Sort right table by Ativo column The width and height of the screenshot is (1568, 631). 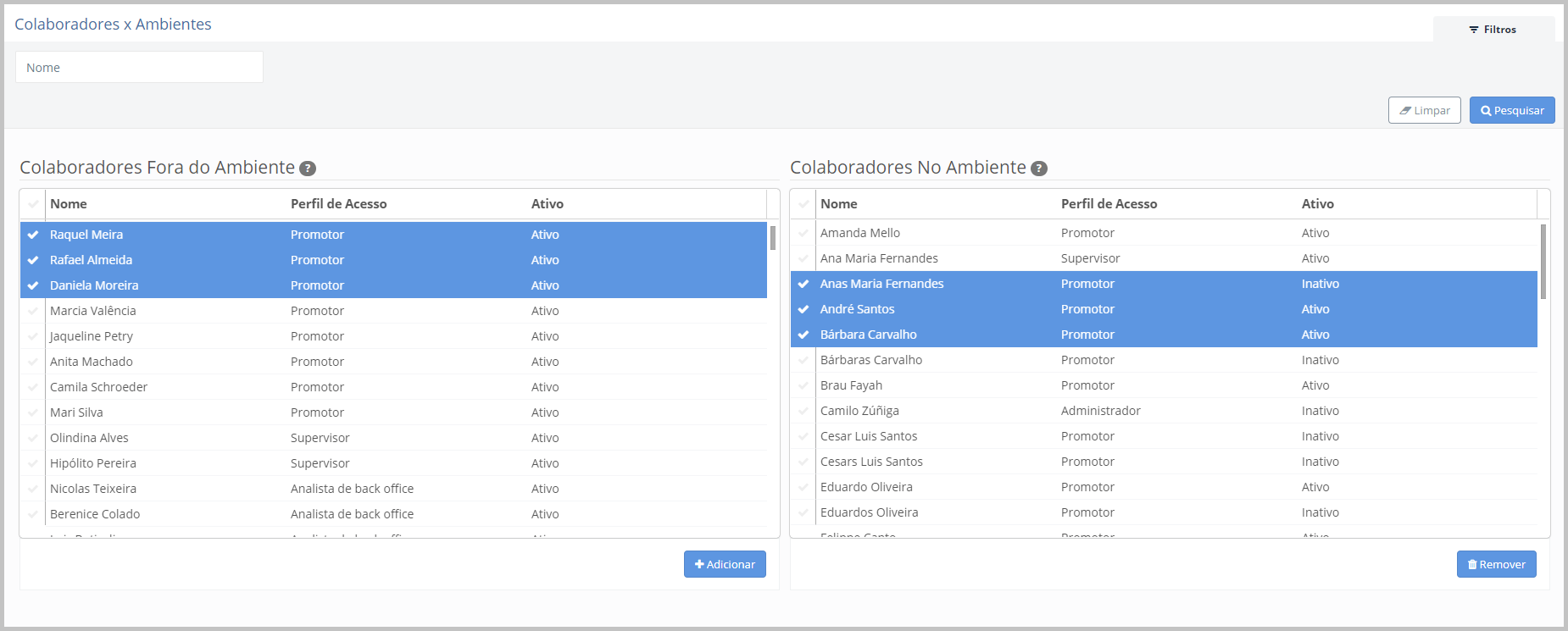1317,204
